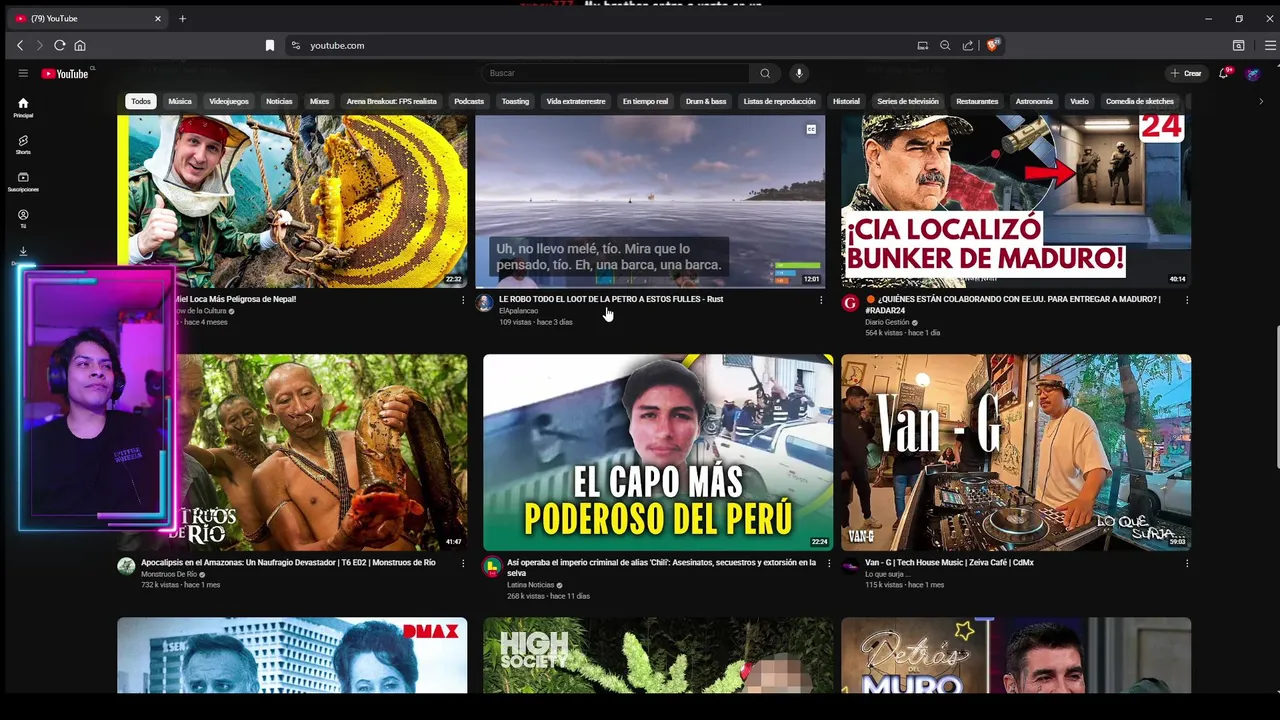The width and height of the screenshot is (1280, 720).
Task: Open browser home page
Action: [x=80, y=45]
